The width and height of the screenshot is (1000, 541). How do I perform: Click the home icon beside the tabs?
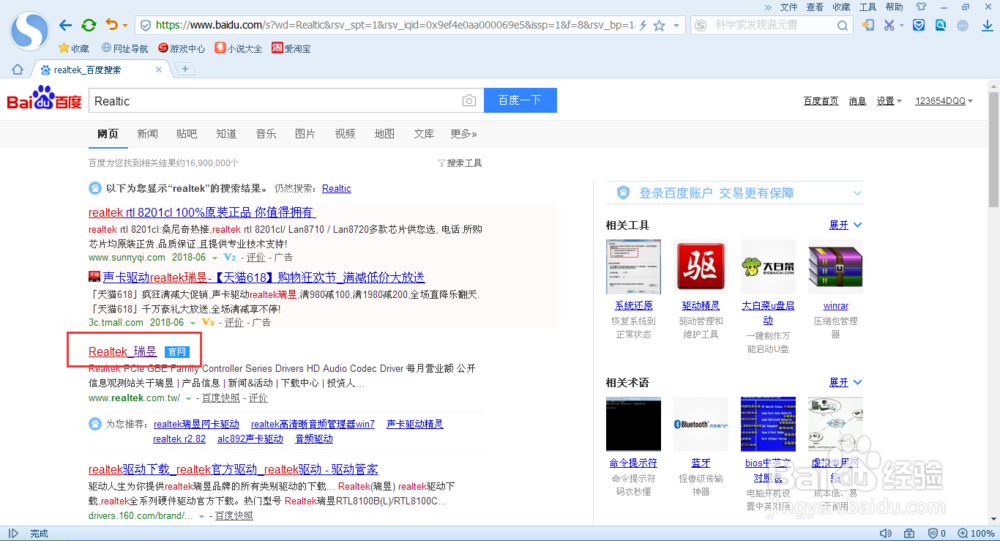coord(18,70)
